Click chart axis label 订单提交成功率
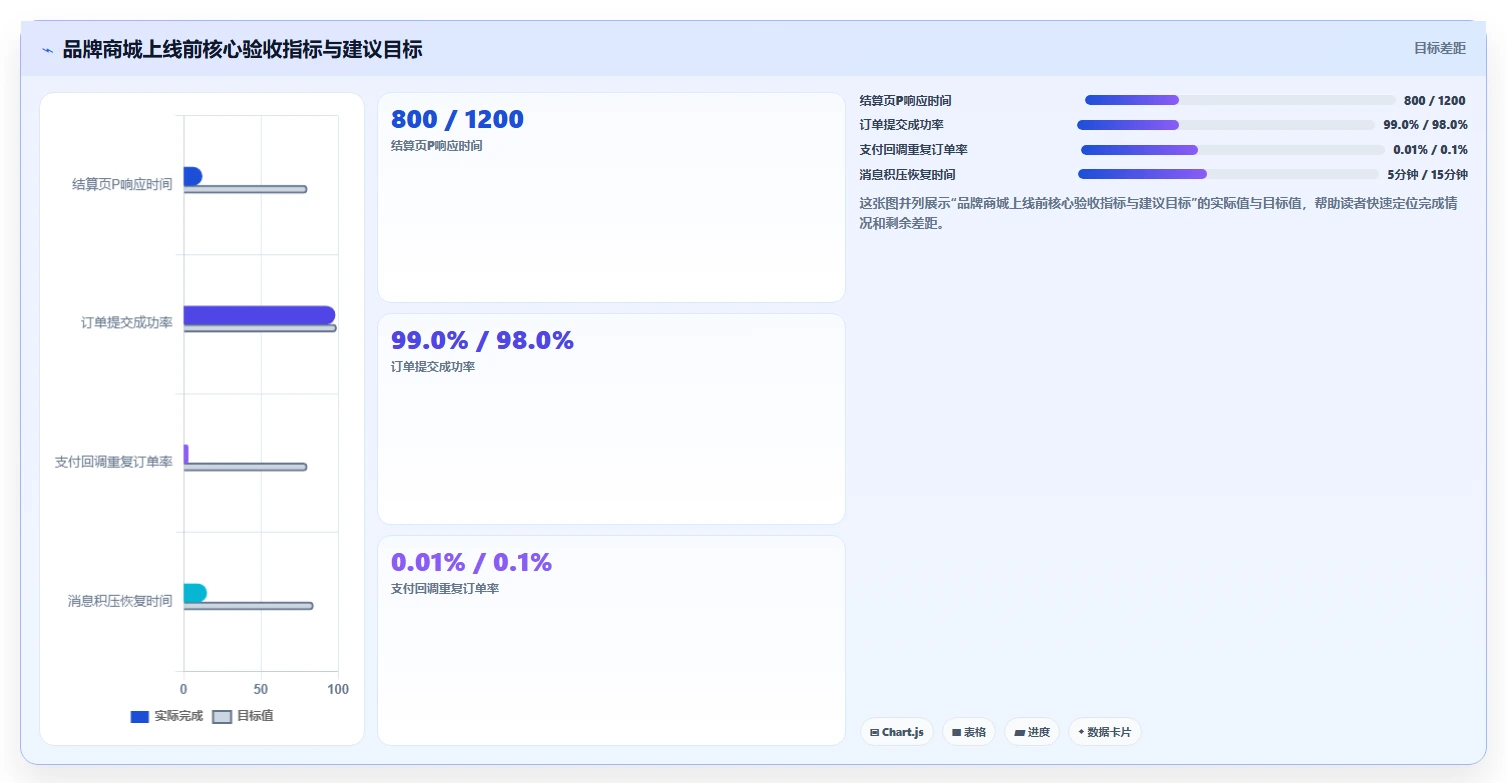Screen dimensions: 1507x783 coord(127,323)
